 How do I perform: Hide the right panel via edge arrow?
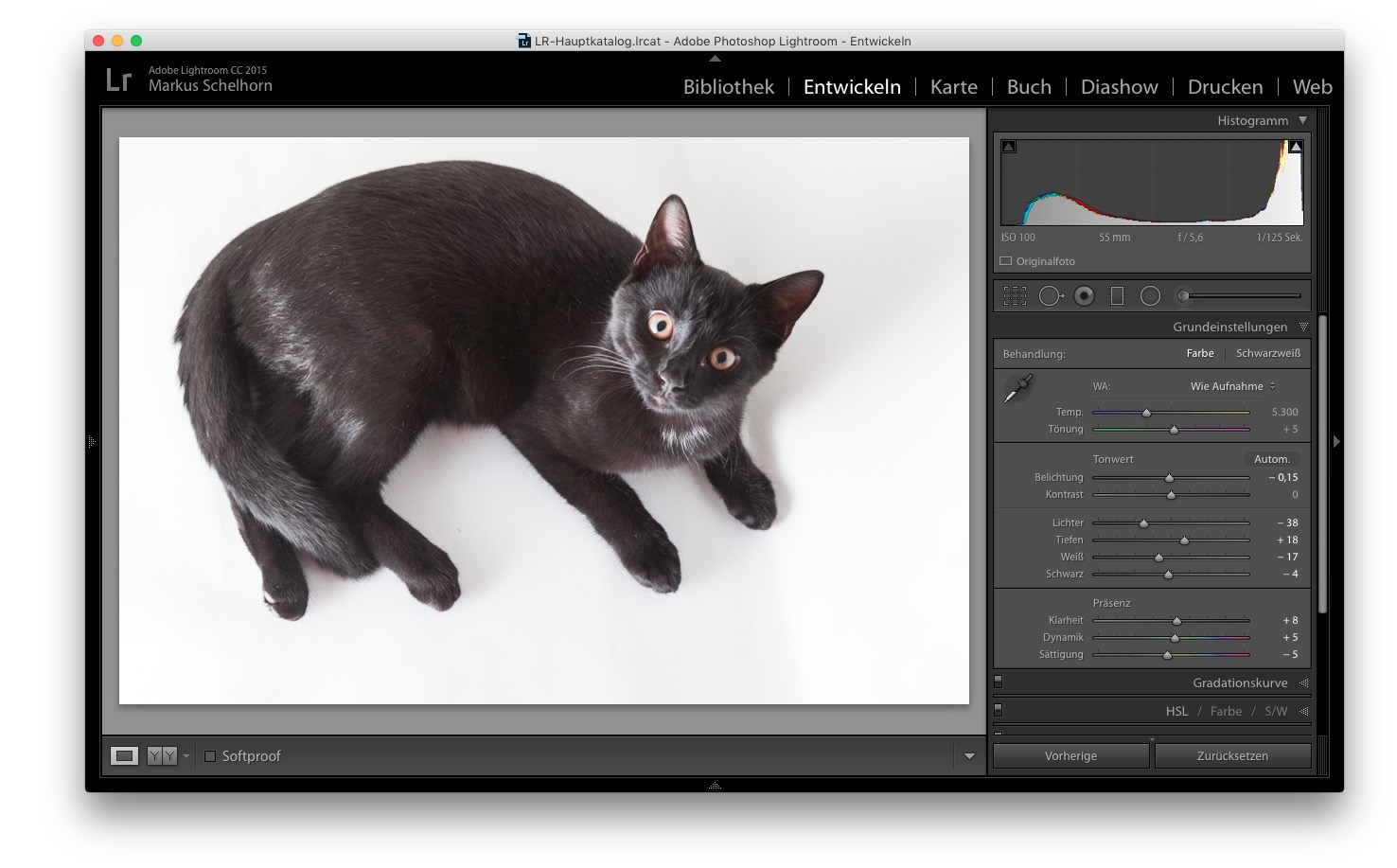[x=1336, y=441]
